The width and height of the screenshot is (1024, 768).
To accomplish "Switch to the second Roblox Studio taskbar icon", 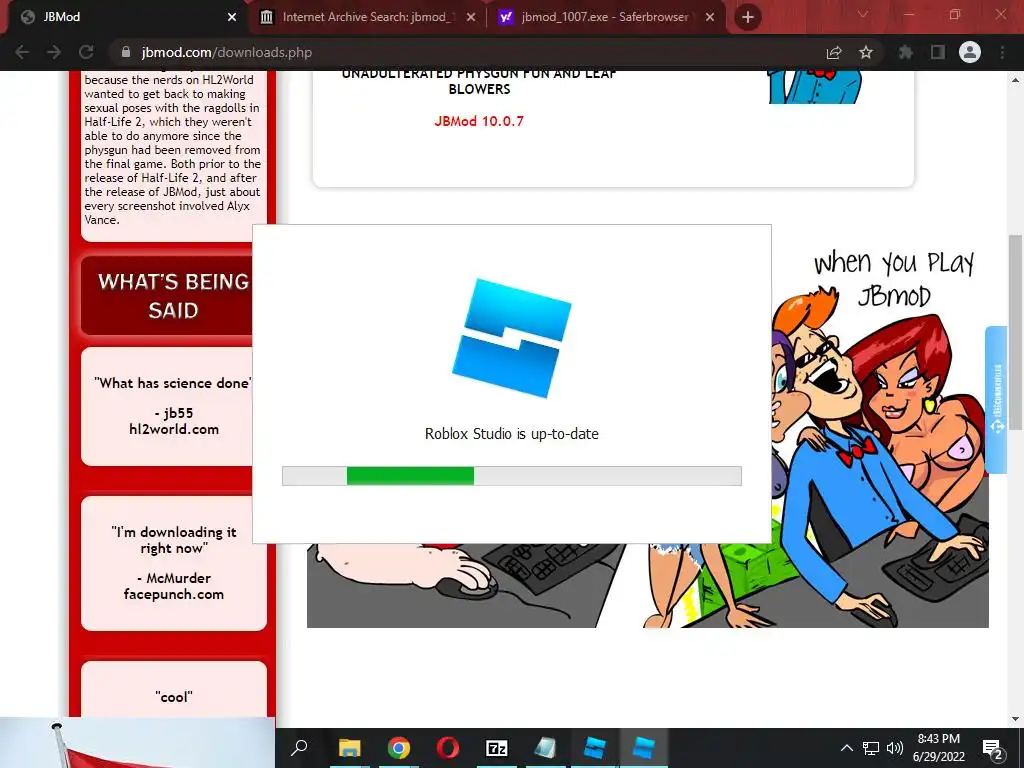I will (x=643, y=748).
